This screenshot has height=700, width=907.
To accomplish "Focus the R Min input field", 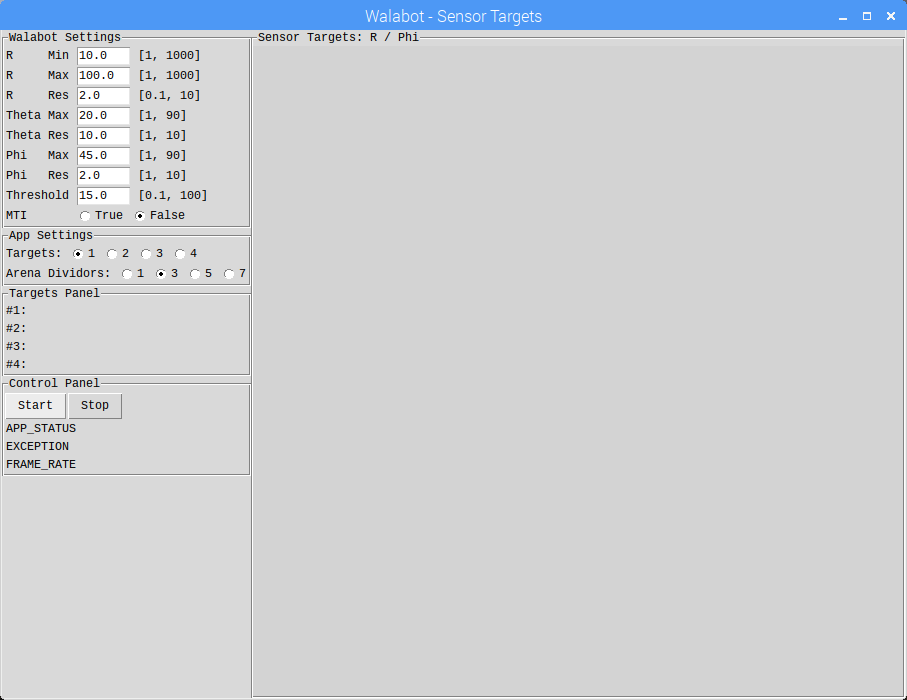I will [x=104, y=56].
